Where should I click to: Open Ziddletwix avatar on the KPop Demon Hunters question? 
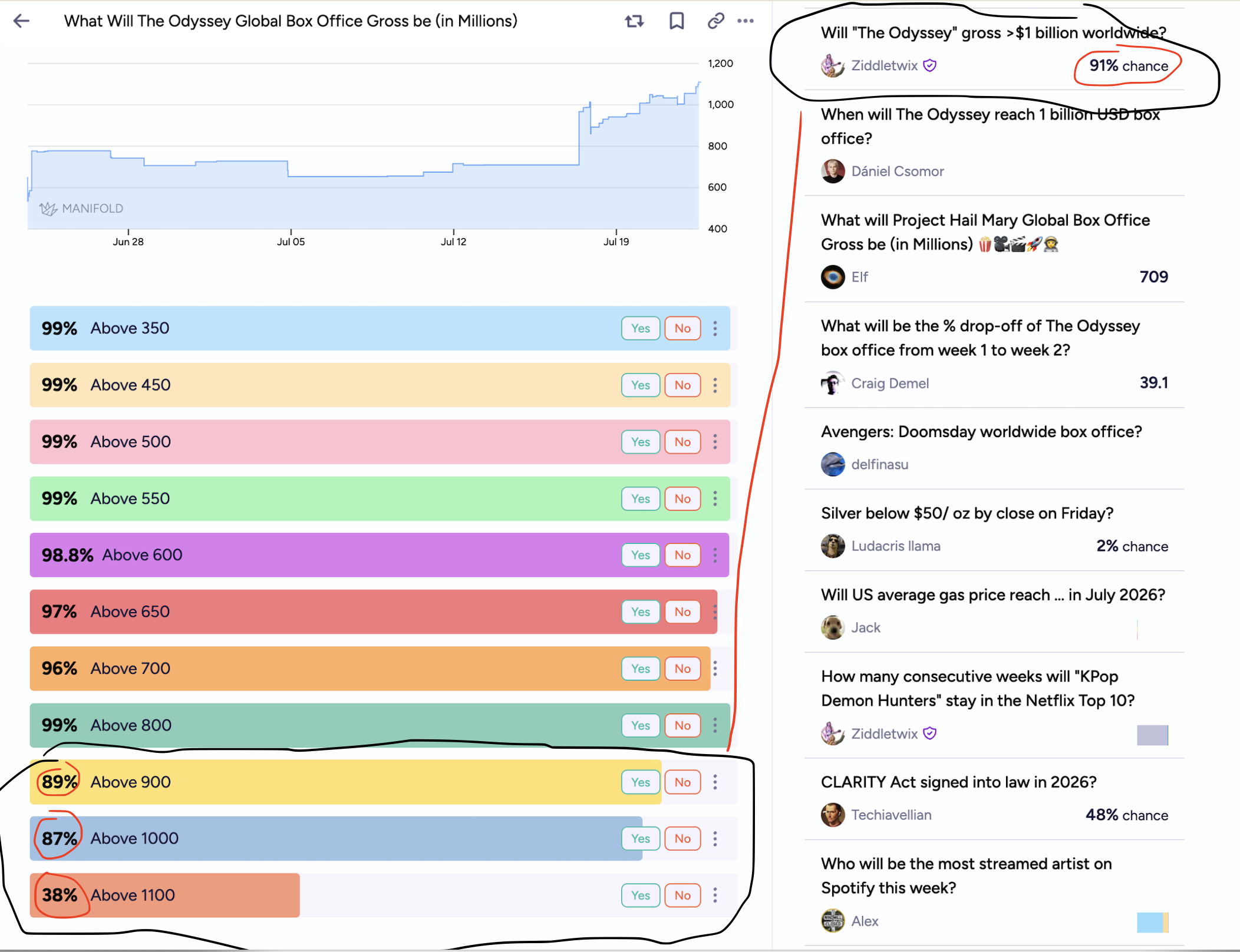(833, 733)
